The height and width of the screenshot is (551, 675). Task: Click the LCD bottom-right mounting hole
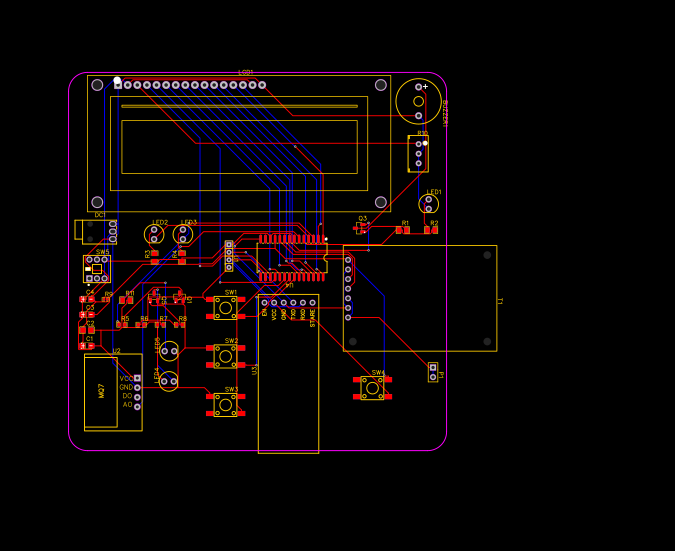click(x=381, y=202)
